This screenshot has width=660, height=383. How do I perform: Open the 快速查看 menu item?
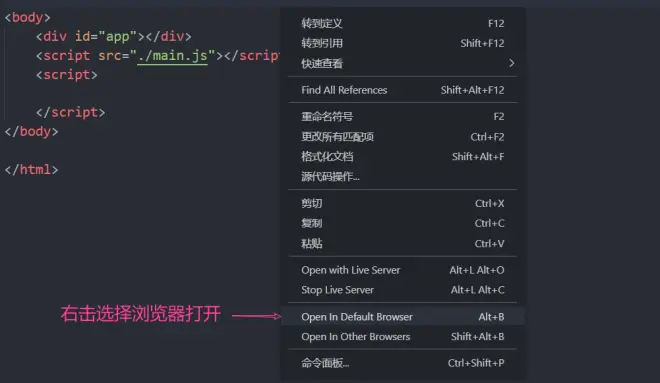[402, 64]
